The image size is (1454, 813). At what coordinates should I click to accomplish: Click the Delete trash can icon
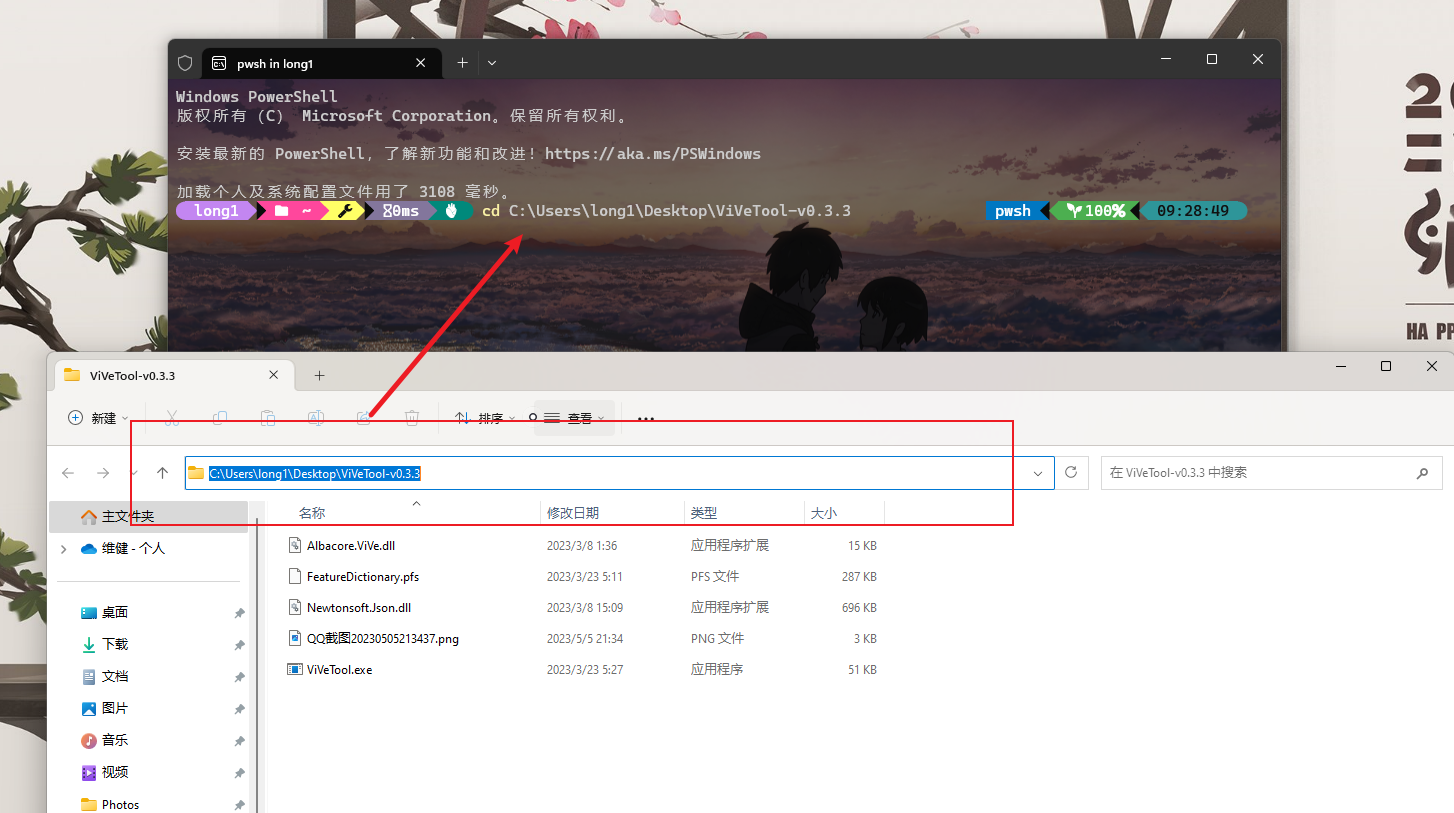pos(412,418)
